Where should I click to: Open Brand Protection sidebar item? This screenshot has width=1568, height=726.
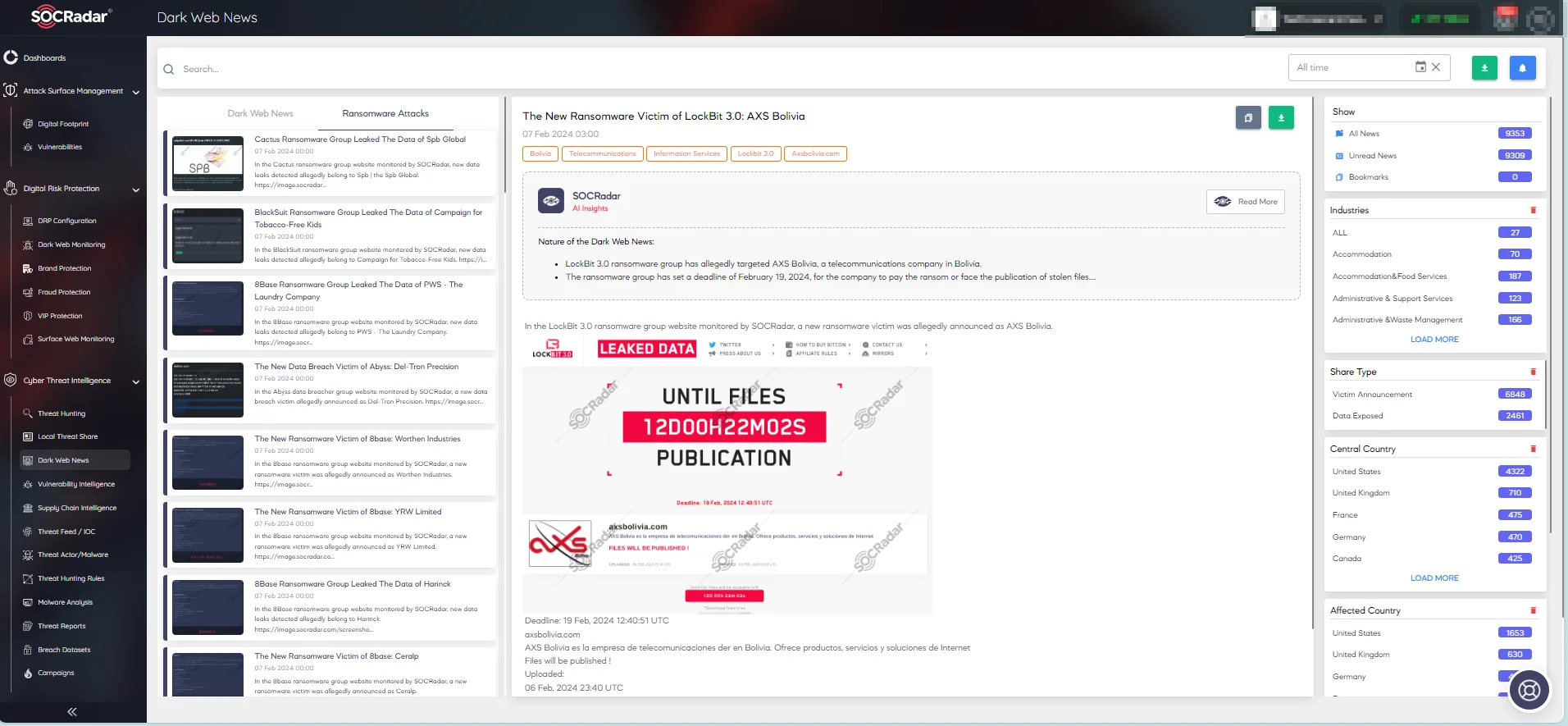click(x=65, y=269)
